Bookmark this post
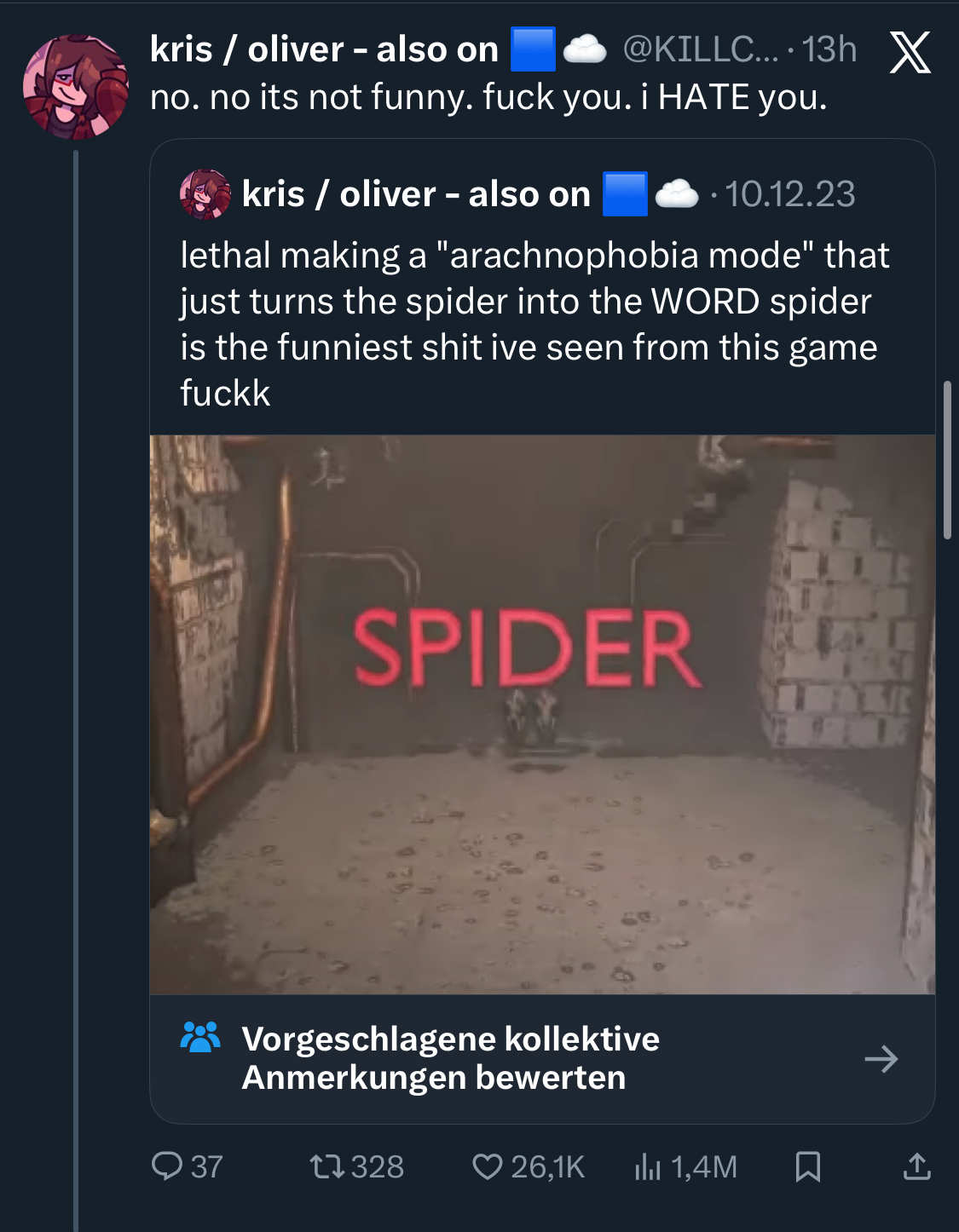 click(807, 1166)
